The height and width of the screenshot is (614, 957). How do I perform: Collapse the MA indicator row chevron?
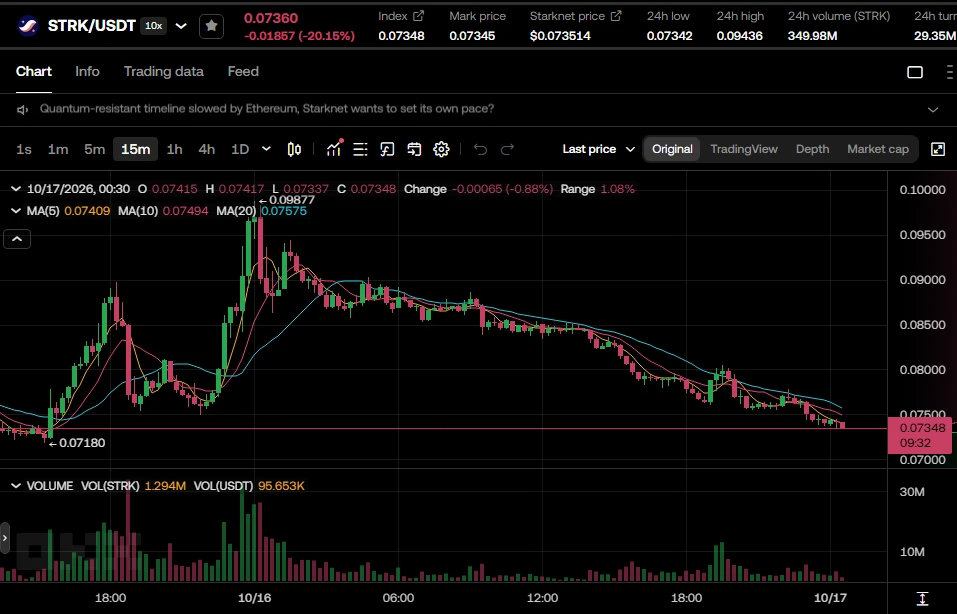16,211
